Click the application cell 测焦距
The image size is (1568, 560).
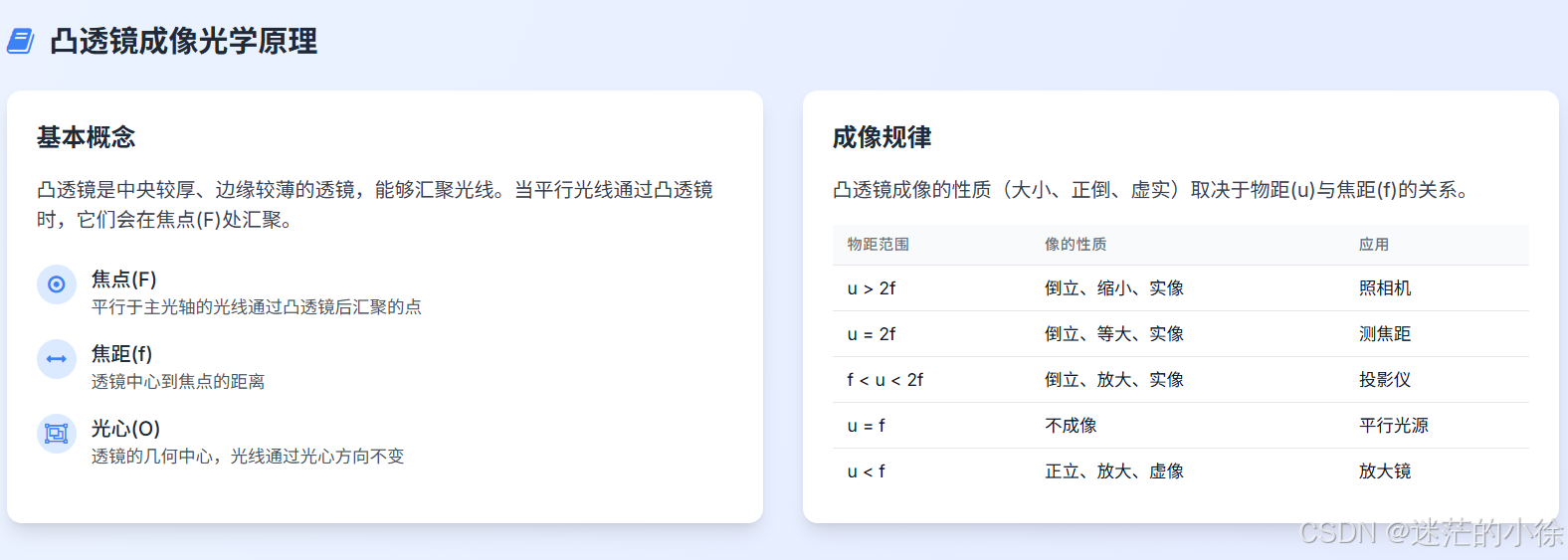click(x=1385, y=334)
